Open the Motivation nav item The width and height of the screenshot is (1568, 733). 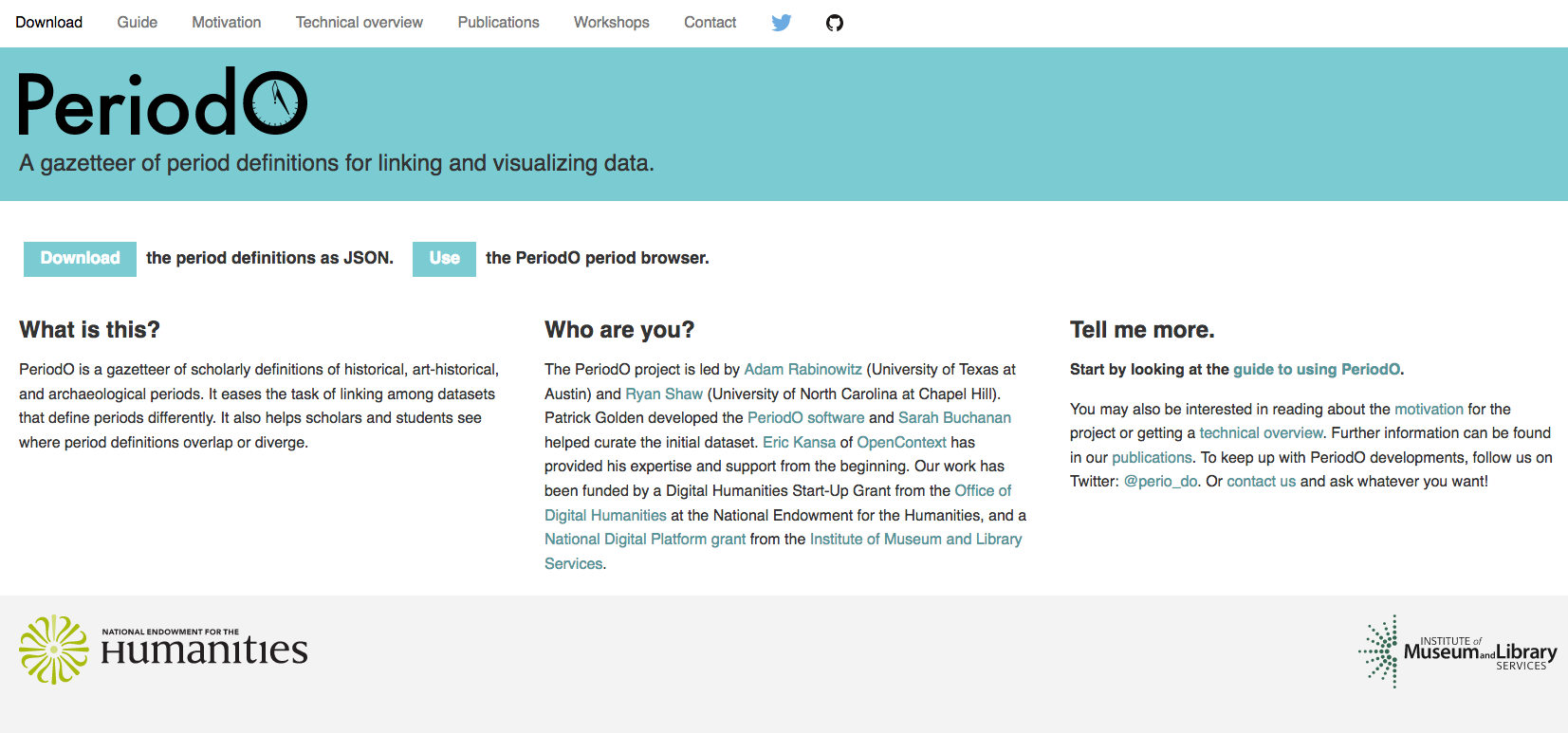[x=227, y=23]
